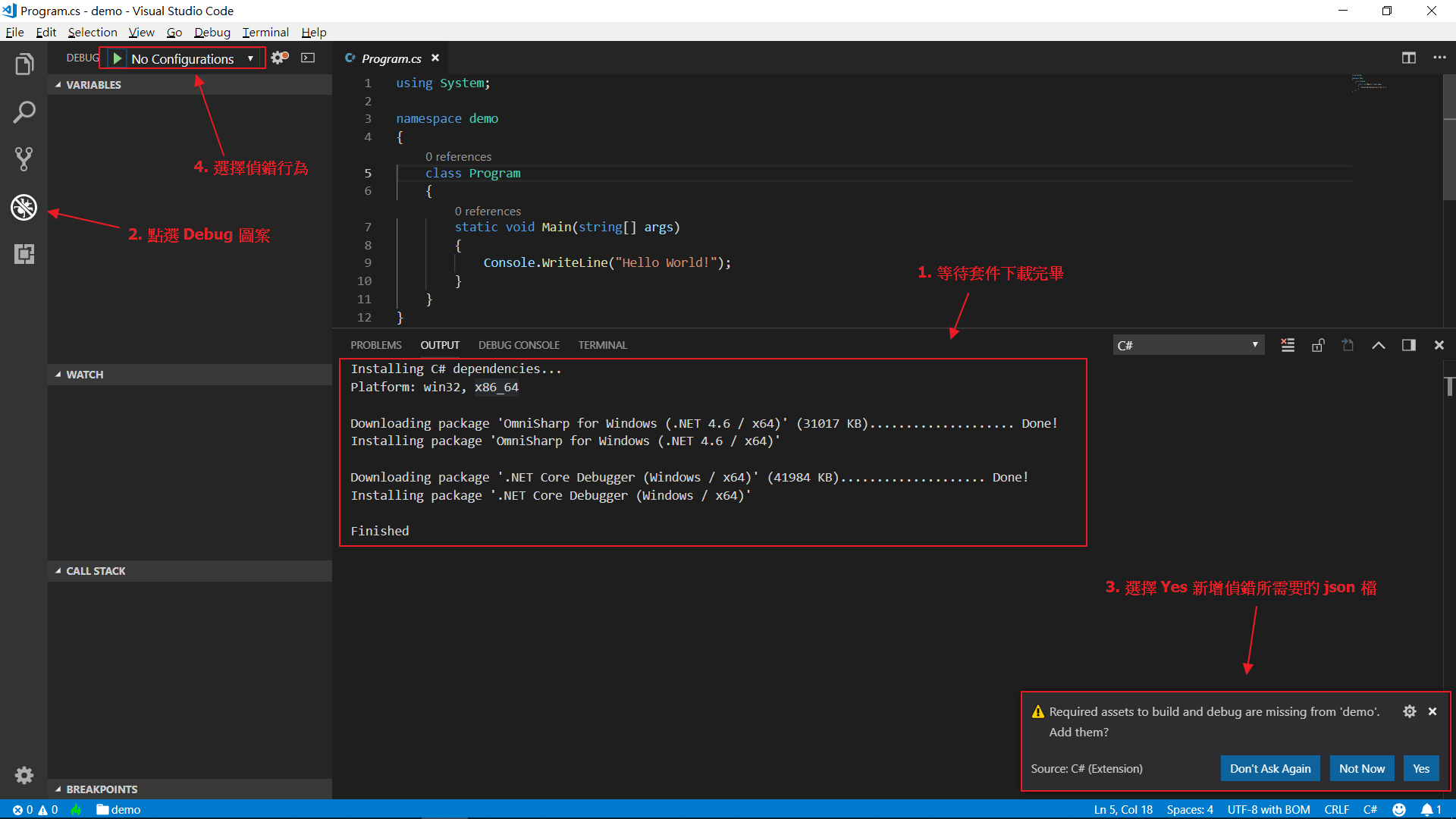This screenshot has width=1456, height=819.
Task: Collapse the WATCH section
Action: pos(84,375)
